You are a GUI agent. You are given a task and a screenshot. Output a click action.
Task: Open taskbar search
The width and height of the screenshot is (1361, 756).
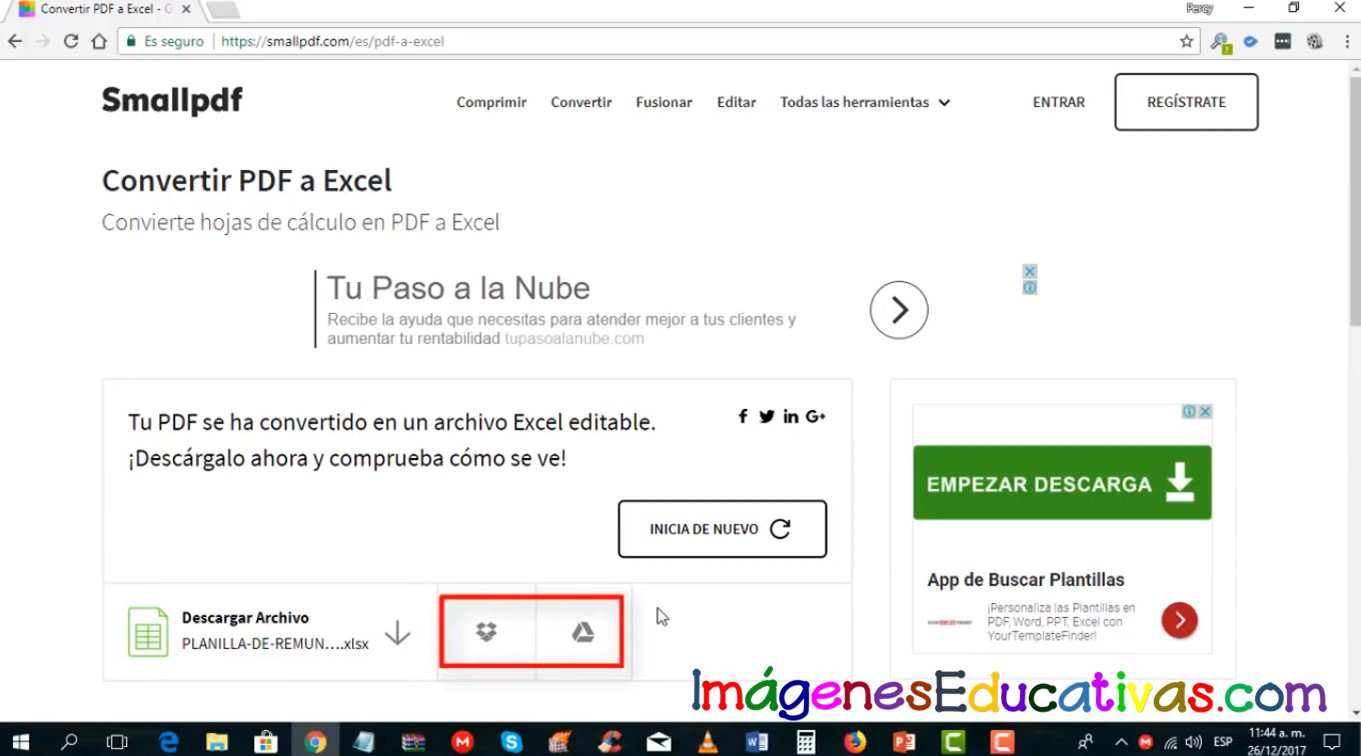coord(69,742)
